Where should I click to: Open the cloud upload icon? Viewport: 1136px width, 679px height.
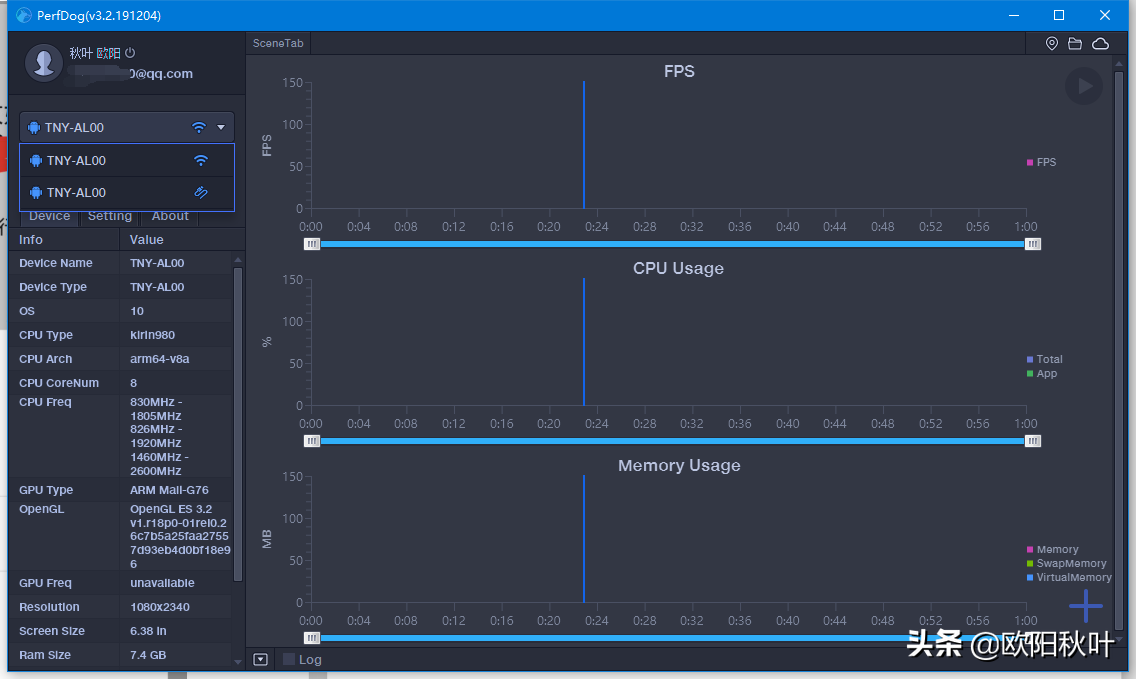(1100, 43)
